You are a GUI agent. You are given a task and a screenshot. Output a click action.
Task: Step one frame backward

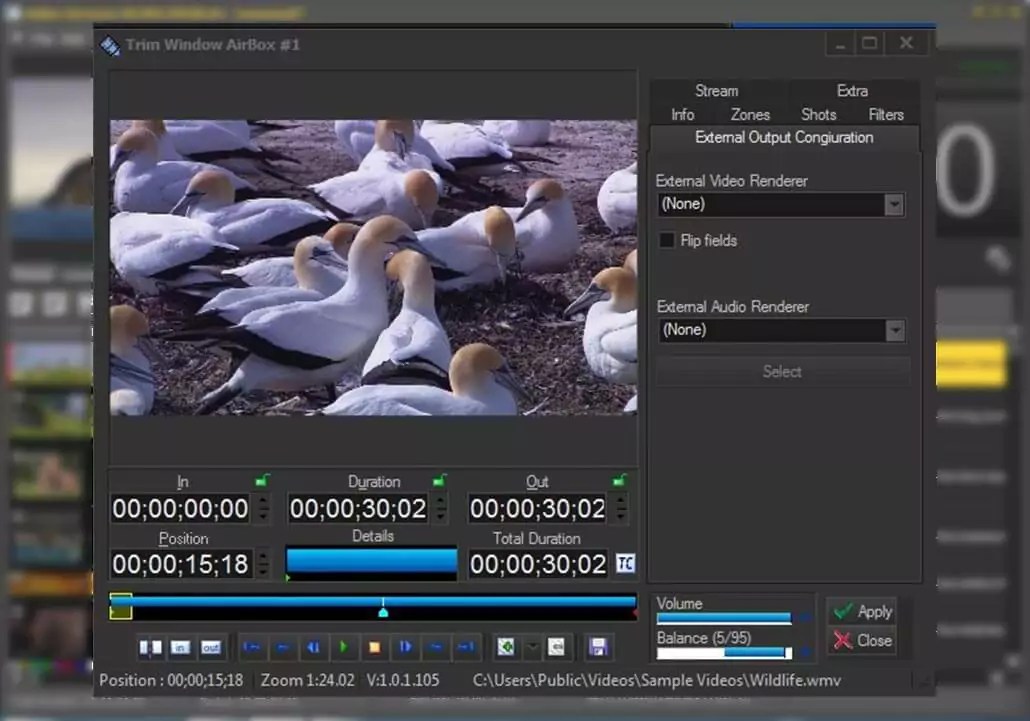313,647
